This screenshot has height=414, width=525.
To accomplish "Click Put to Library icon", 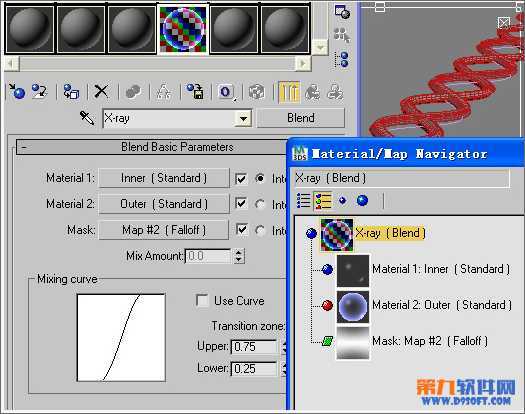I will tap(195, 91).
